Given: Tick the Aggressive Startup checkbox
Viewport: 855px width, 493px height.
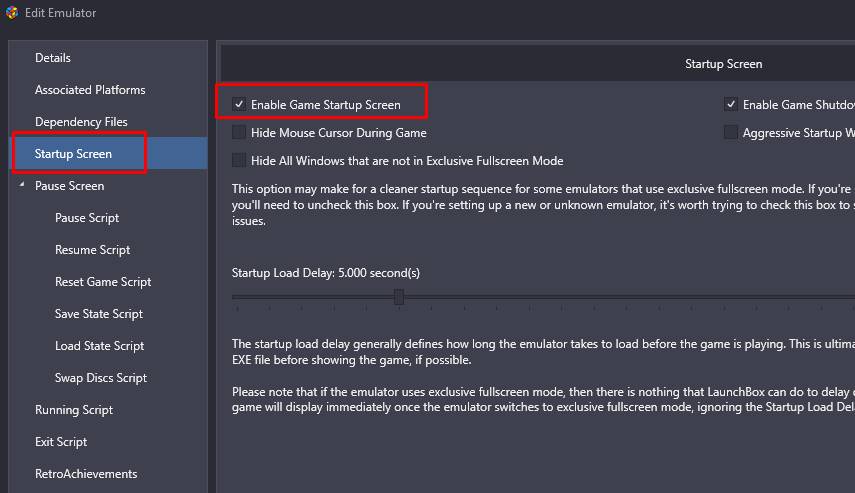Looking at the screenshot, I should (731, 132).
